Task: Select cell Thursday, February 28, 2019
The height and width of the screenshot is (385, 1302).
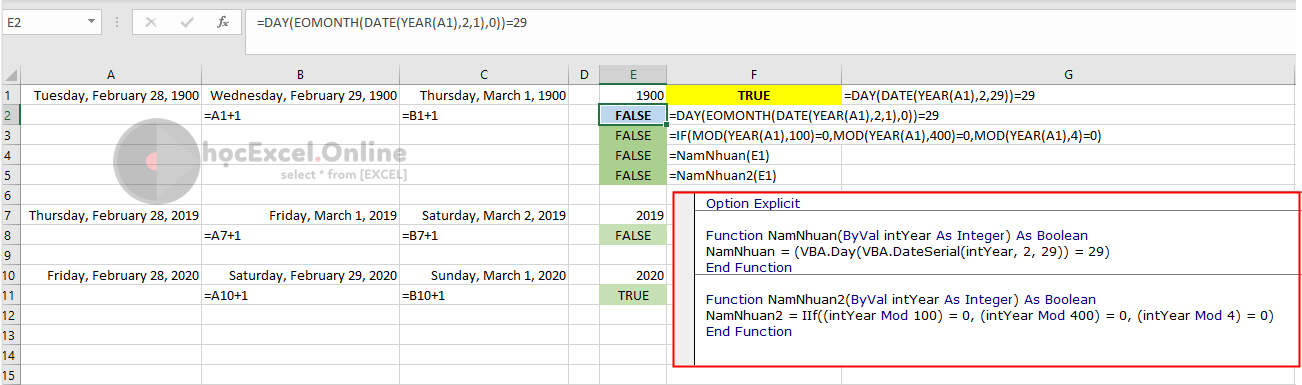Action: click(111, 216)
